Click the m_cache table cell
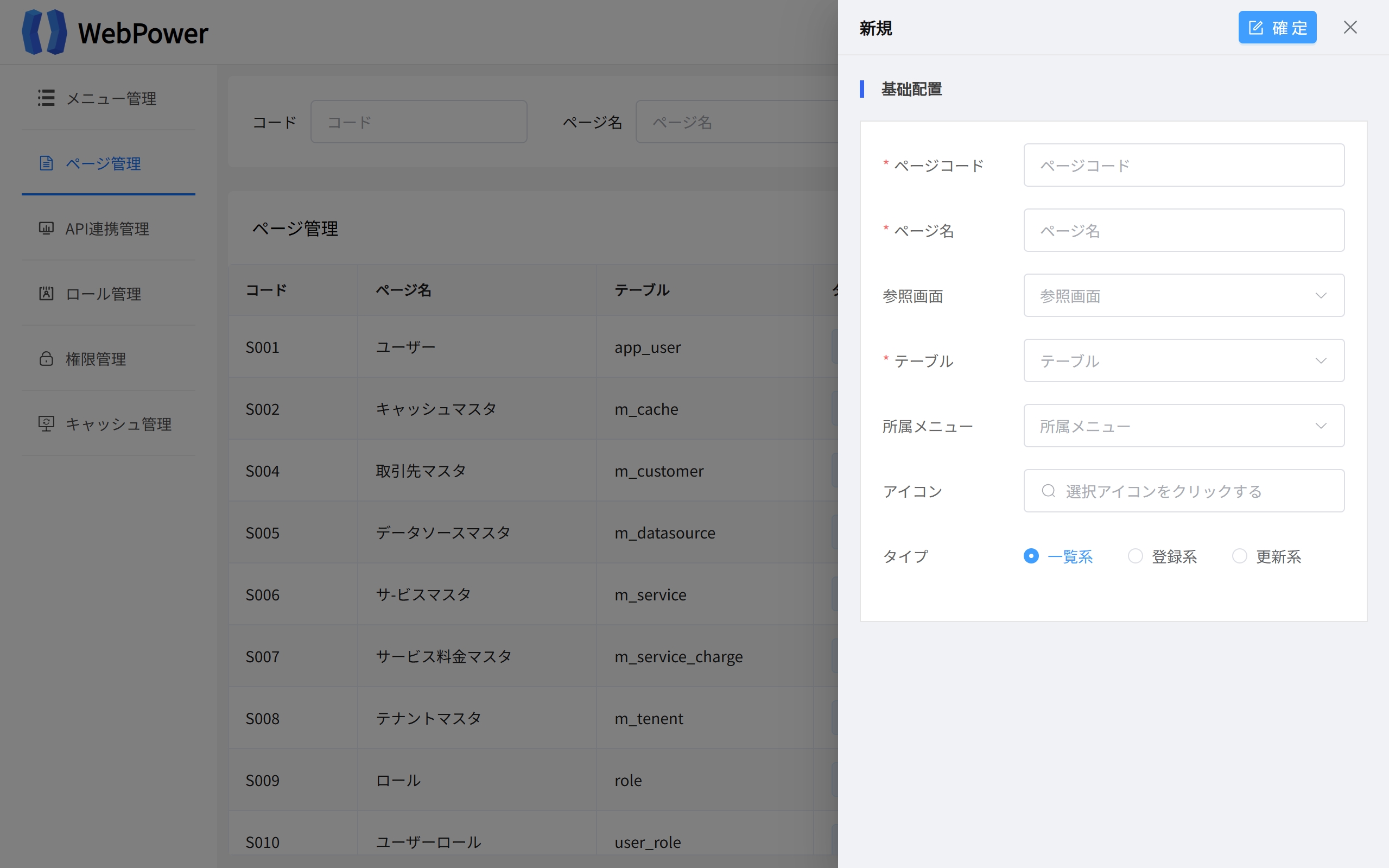 click(705, 409)
